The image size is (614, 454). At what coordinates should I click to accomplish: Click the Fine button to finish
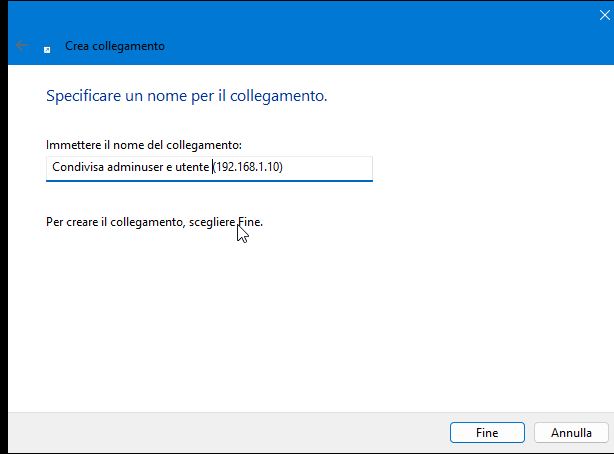tap(487, 432)
